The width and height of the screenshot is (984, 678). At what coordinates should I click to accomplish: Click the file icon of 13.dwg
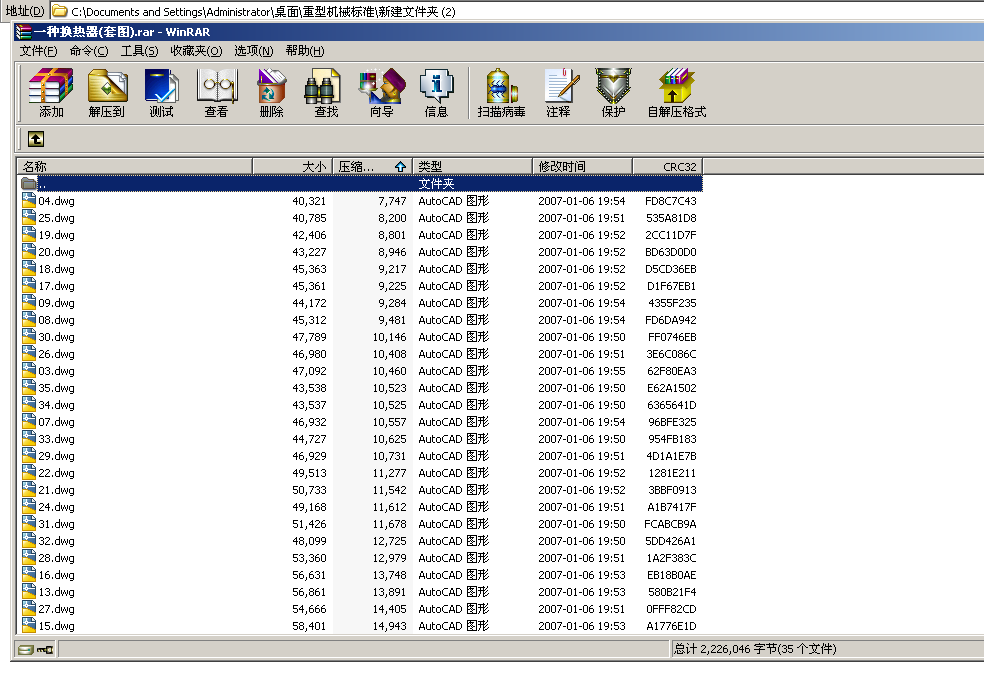coord(28,591)
